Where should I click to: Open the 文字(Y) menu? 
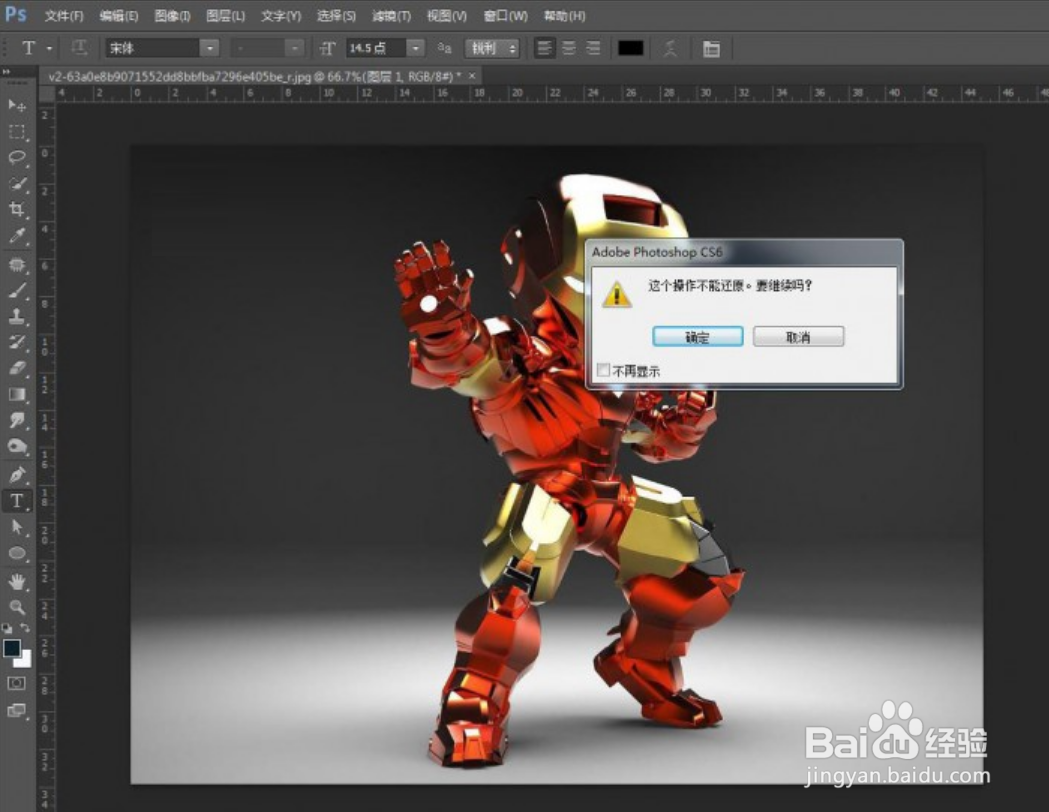[281, 15]
